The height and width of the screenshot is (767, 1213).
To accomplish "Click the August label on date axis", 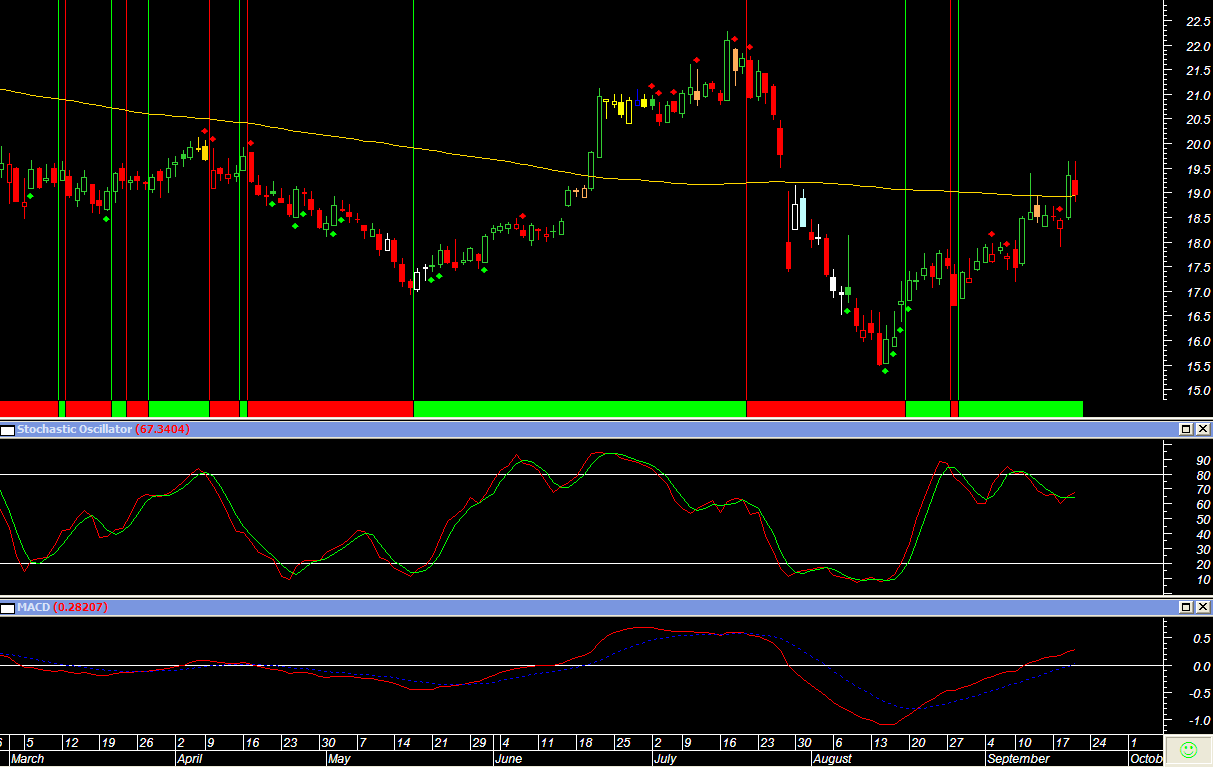I will 832,759.
